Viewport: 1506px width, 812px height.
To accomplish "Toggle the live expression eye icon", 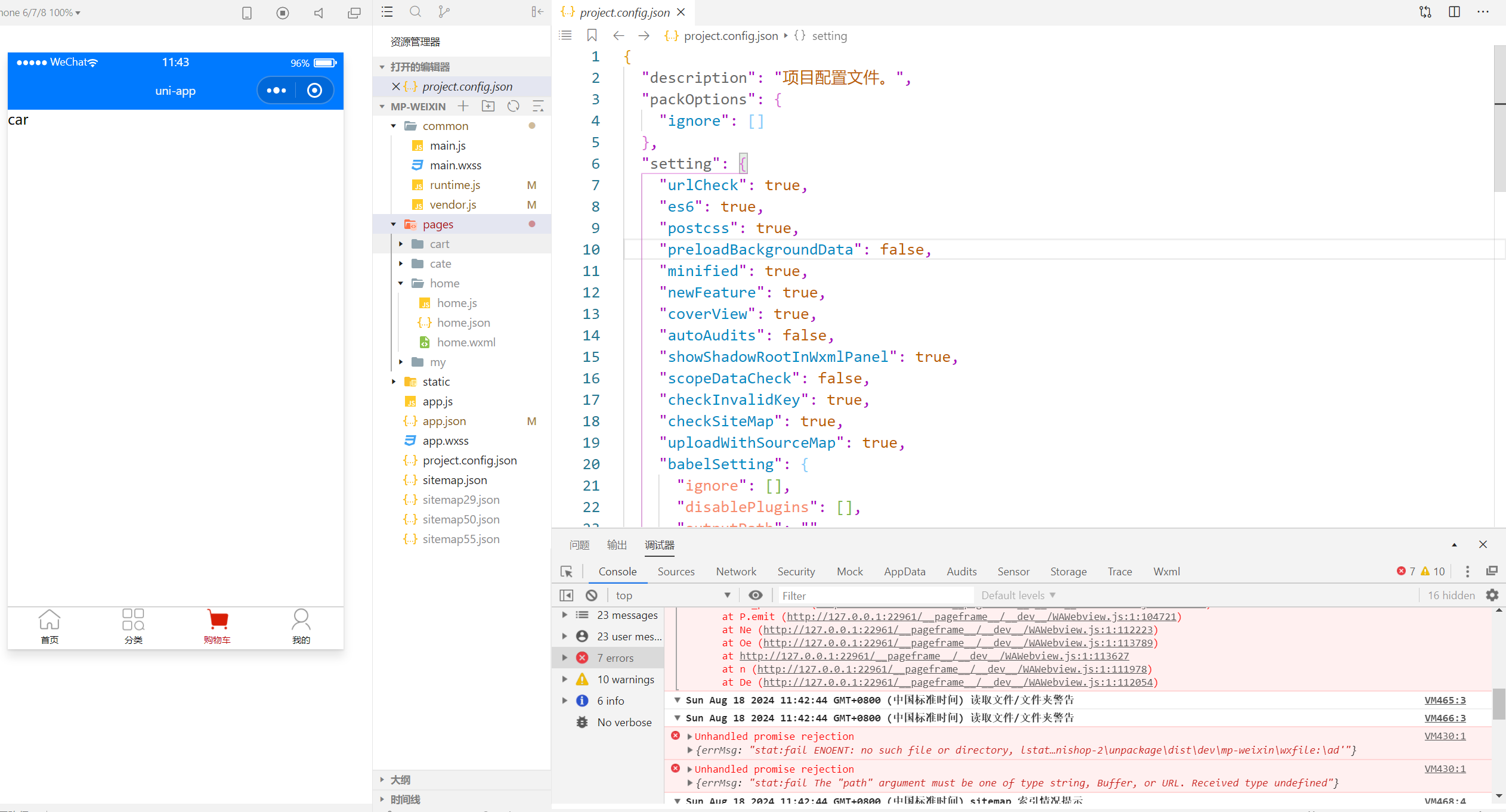I will (755, 595).
